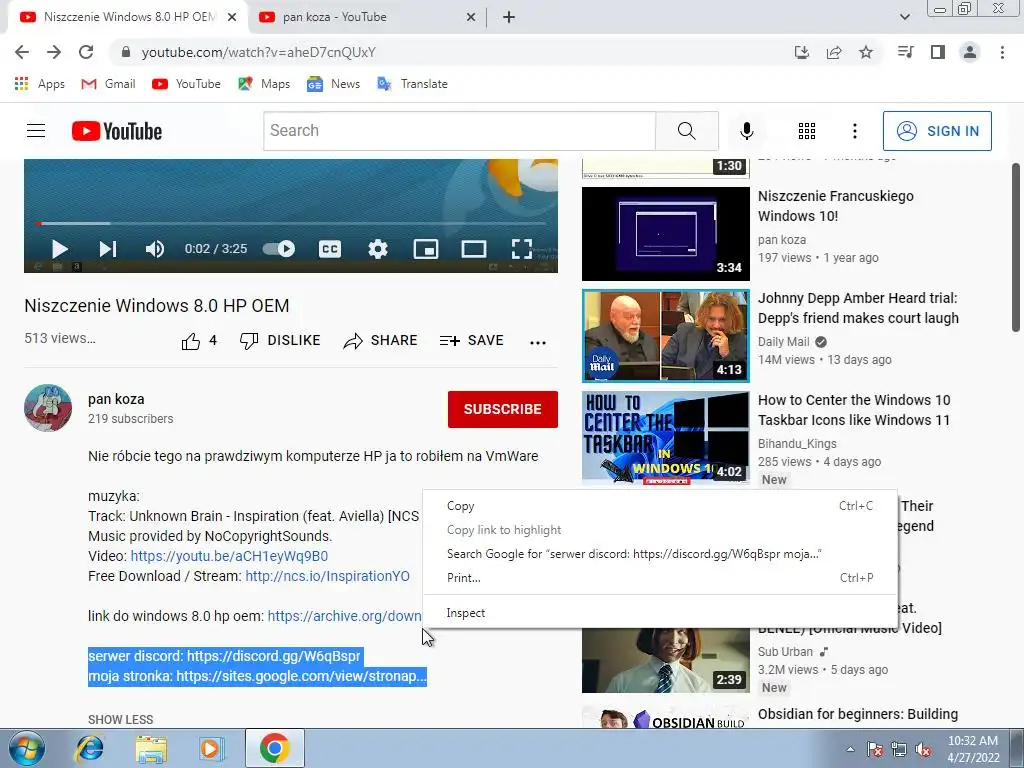1024x768 pixels.
Task: Open the Translate bookmark
Action: [413, 84]
